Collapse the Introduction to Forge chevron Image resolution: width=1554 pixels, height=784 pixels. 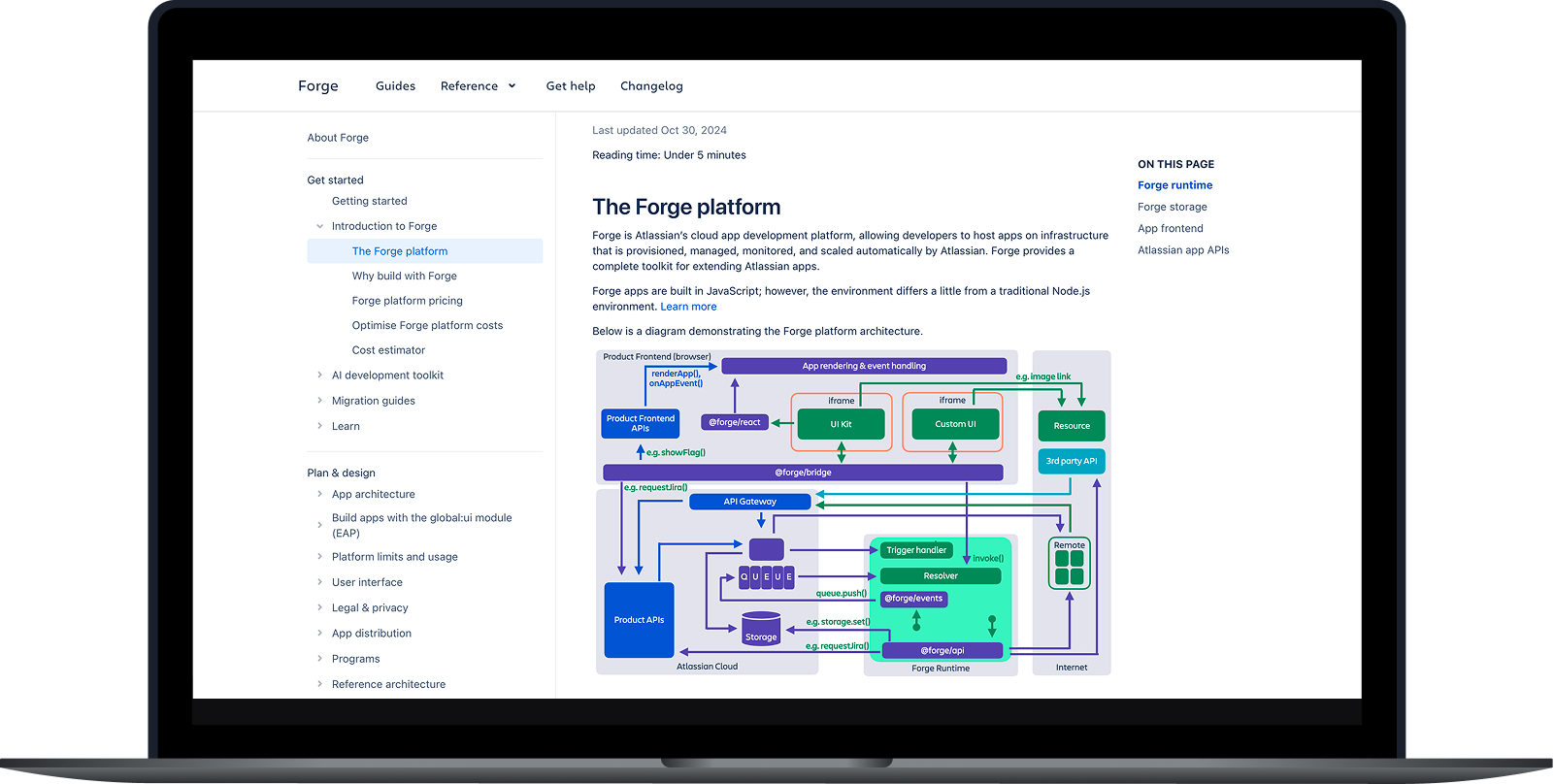point(319,226)
